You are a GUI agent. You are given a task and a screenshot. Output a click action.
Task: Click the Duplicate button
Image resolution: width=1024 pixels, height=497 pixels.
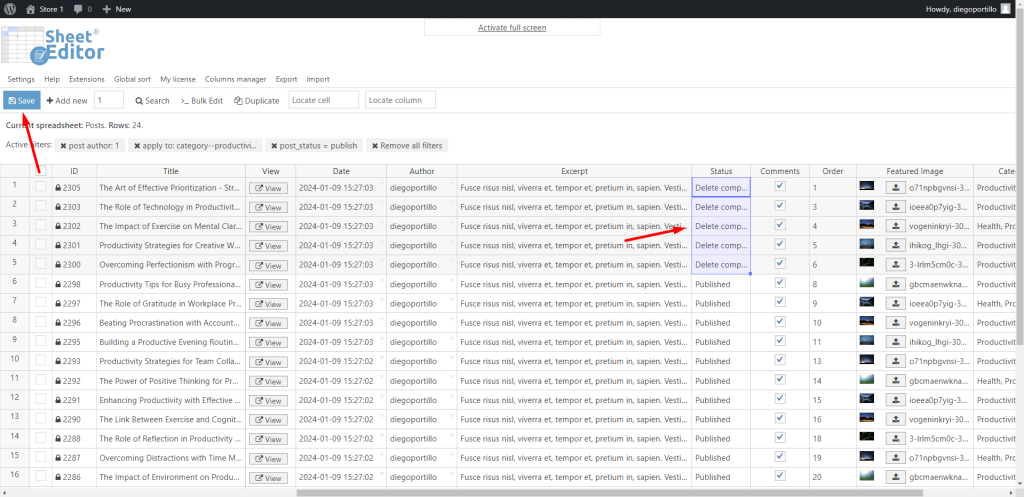257,101
